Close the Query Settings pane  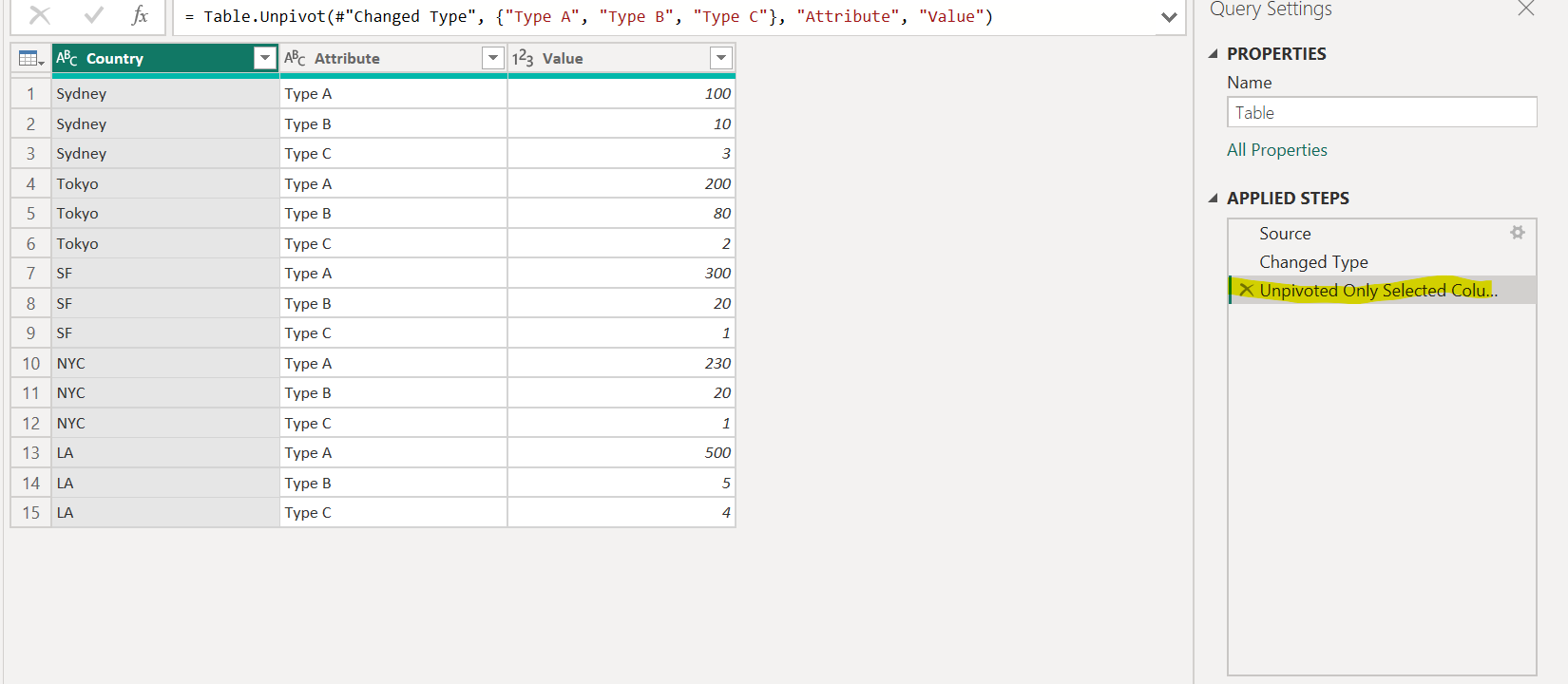[x=1526, y=9]
